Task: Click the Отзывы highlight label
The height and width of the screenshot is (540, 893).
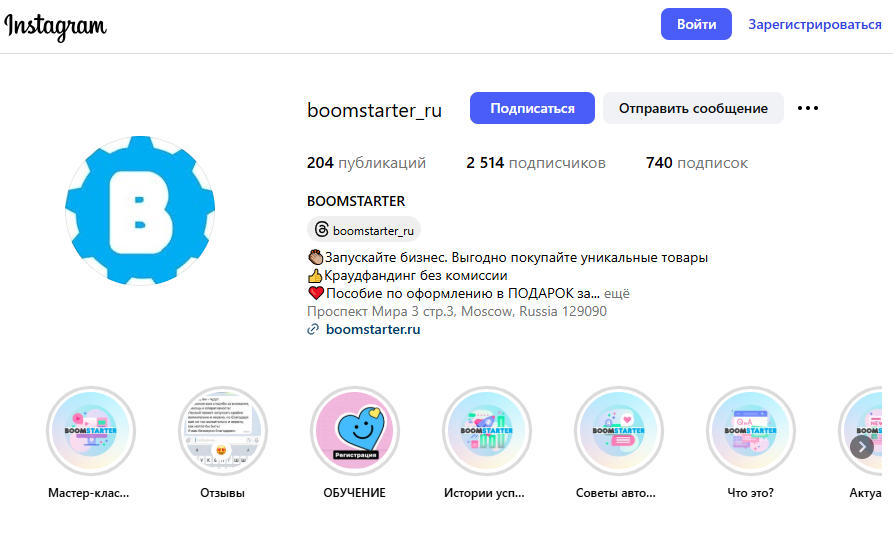Action: (222, 493)
